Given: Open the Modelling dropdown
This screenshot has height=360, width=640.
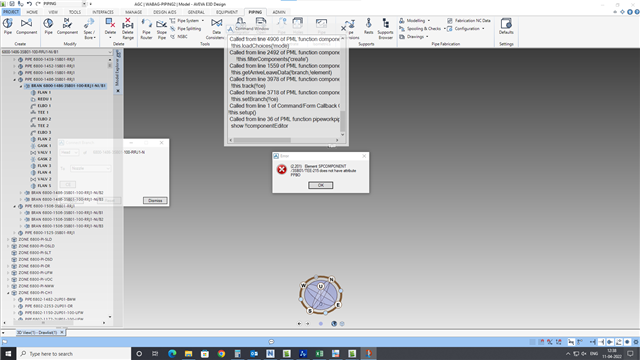Looking at the screenshot, I should click(414, 20).
